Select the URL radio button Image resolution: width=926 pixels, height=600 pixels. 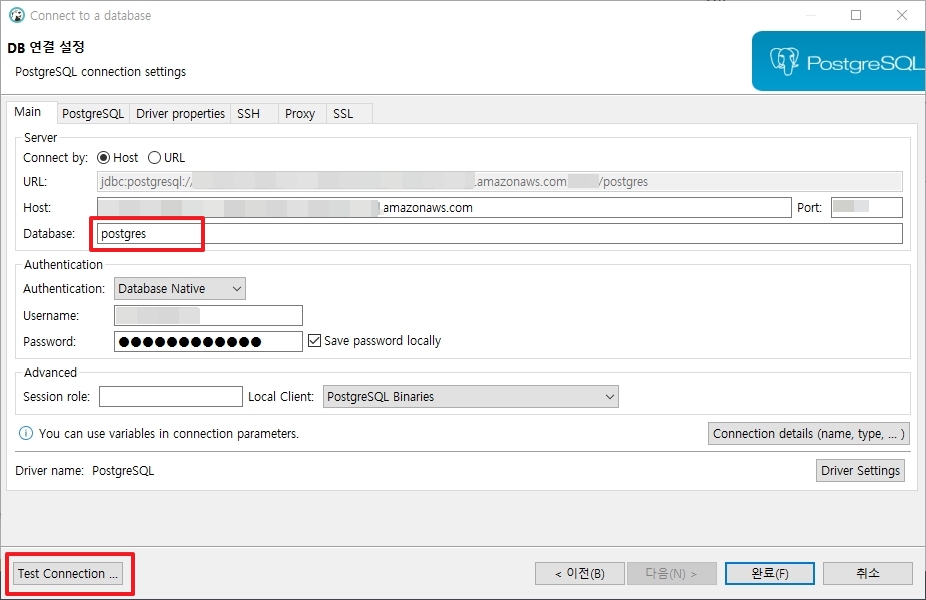[x=154, y=158]
